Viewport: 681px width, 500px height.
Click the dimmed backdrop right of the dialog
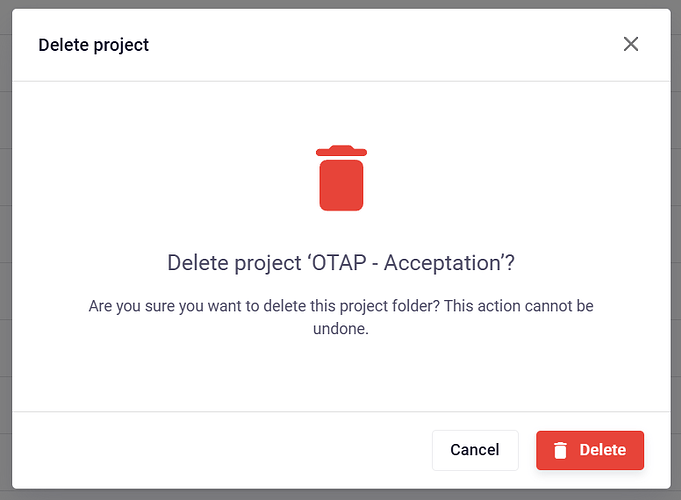coord(676,250)
